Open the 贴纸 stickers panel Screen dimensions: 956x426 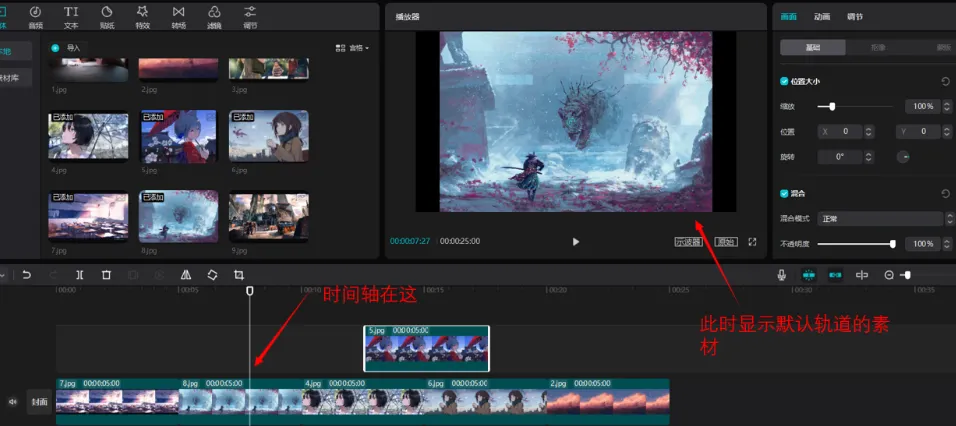[x=107, y=17]
